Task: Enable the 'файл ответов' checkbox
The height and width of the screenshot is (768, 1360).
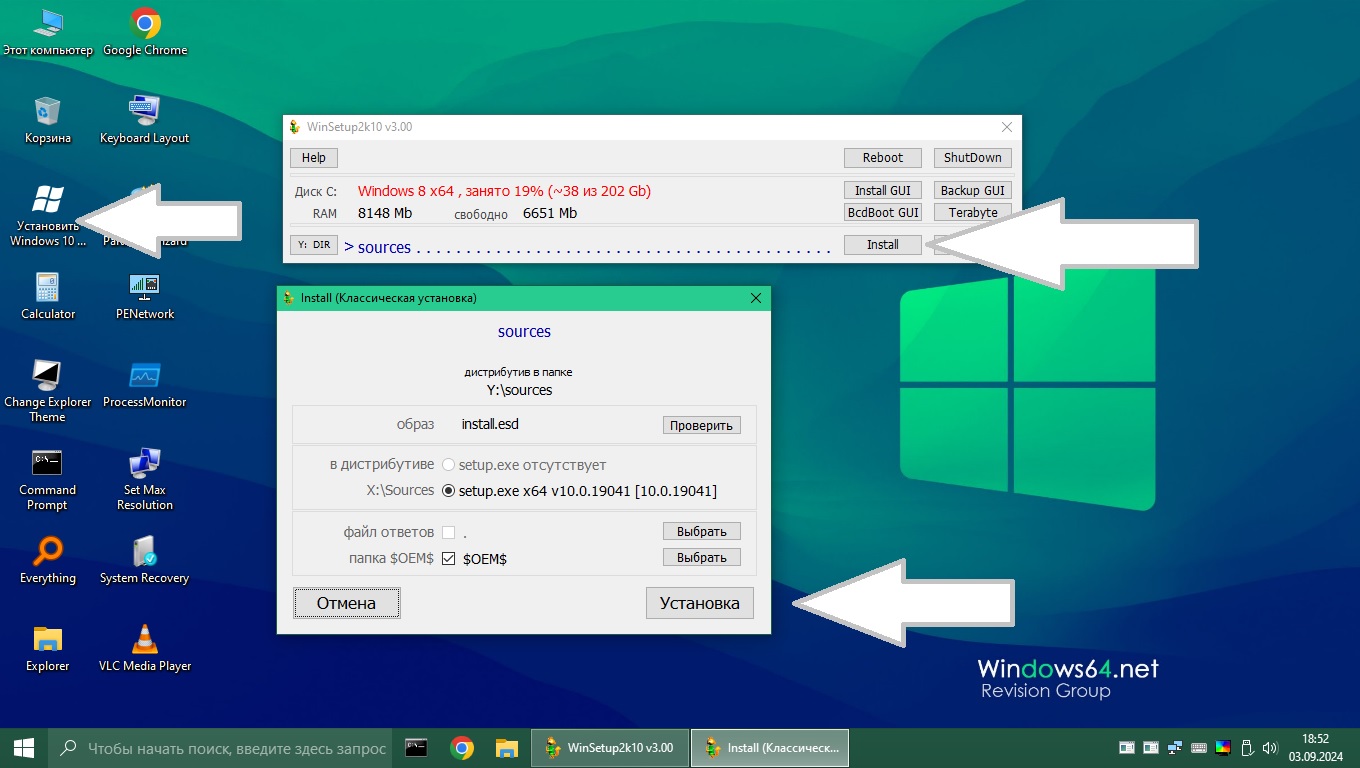Action: 447,531
